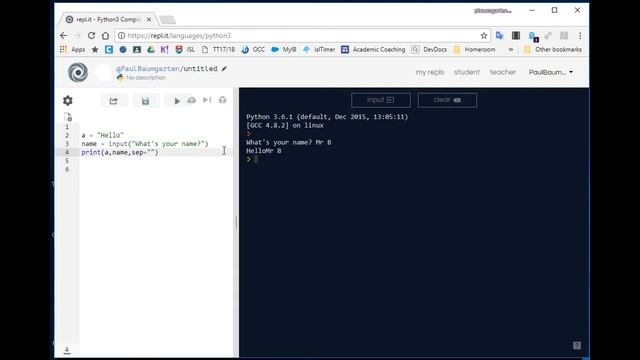Click the packages cube icon
640x360 pixels.
click(222, 100)
